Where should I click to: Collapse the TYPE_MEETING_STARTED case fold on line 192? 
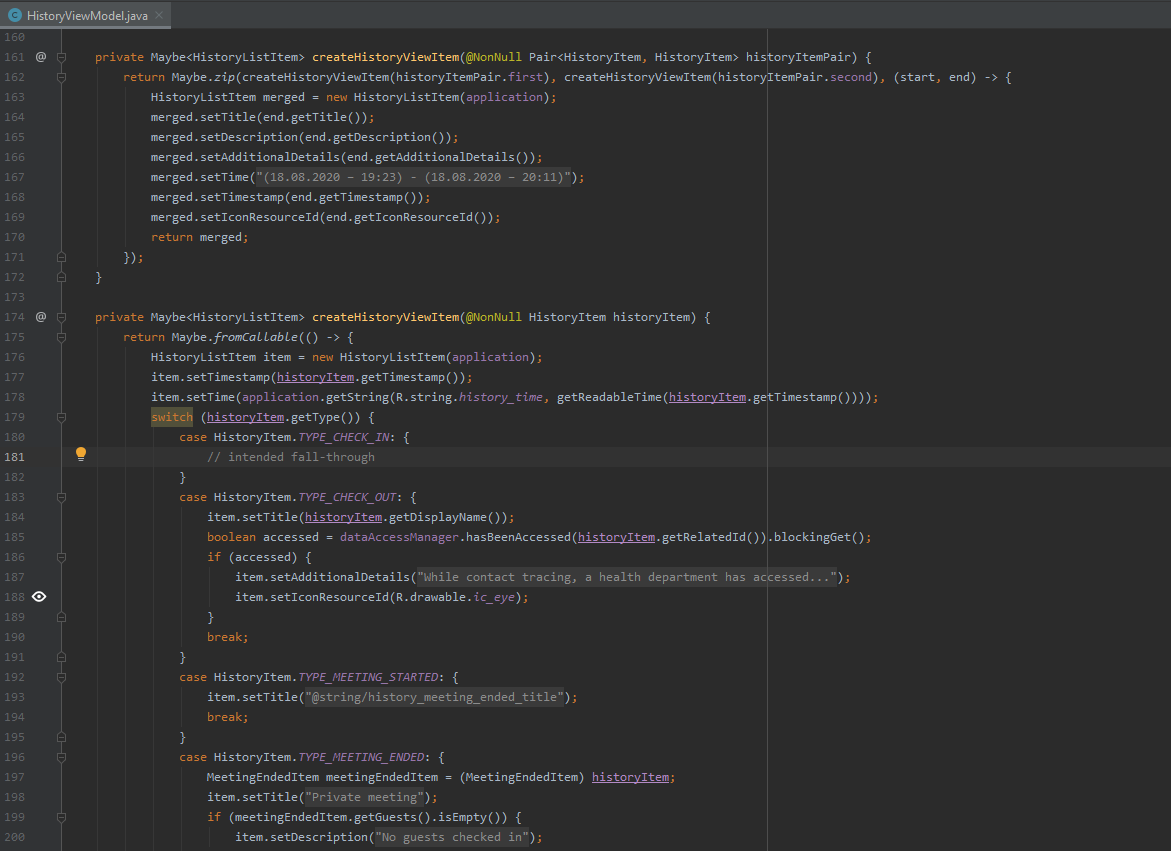61,677
